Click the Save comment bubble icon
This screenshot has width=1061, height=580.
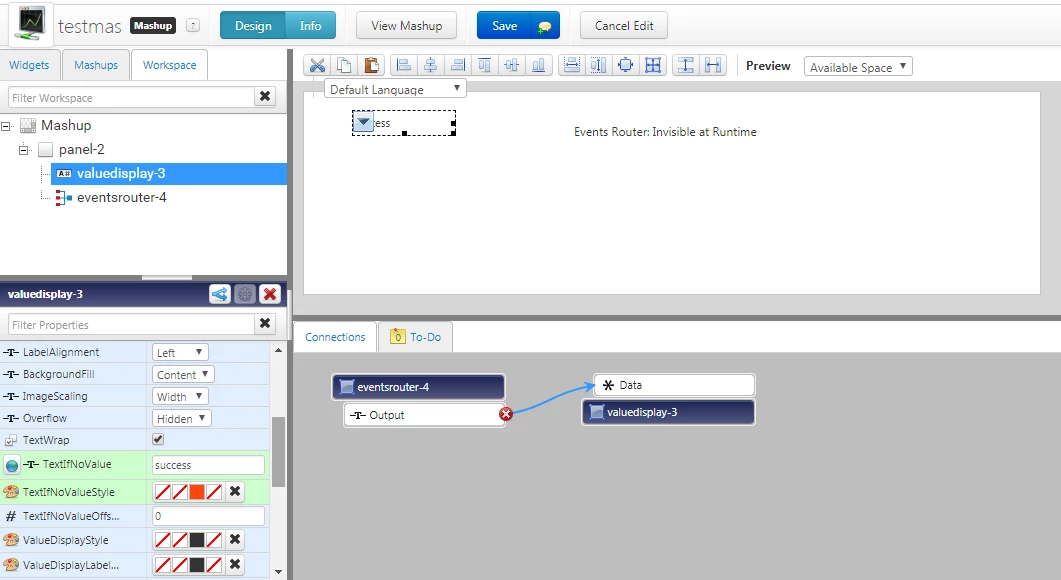point(545,26)
